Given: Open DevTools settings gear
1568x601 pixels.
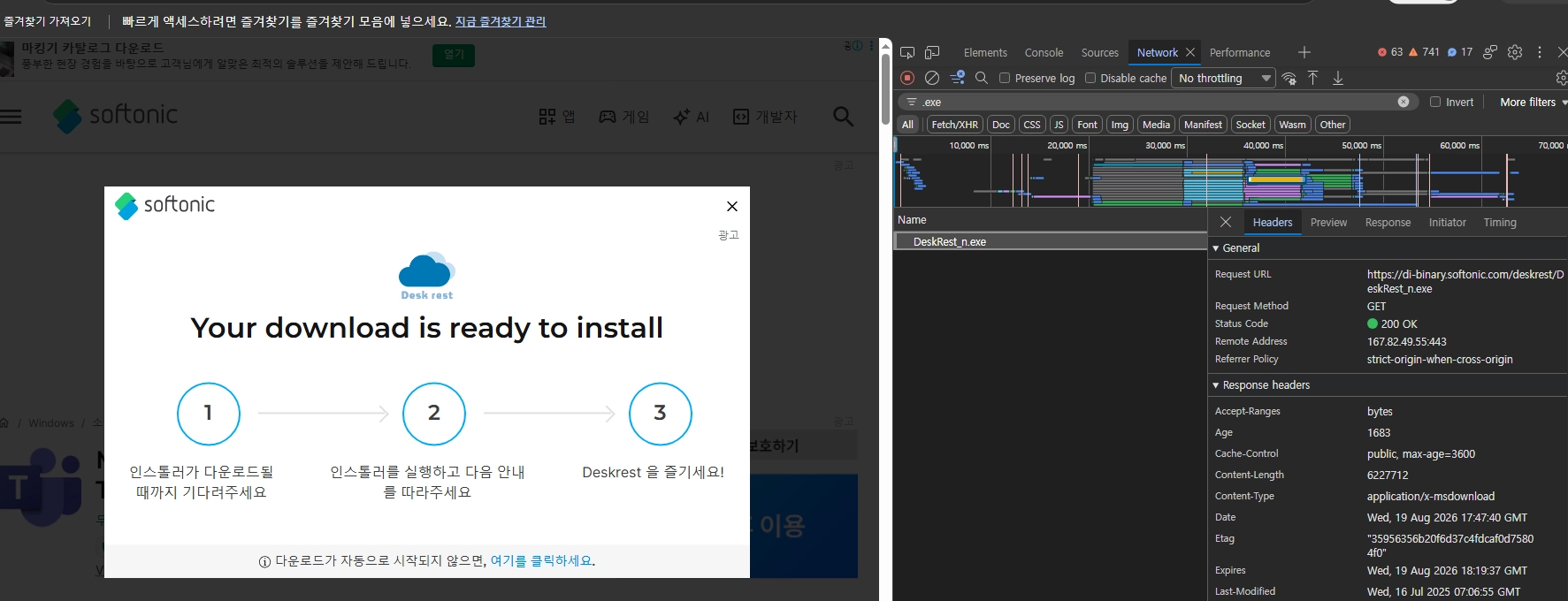Looking at the screenshot, I should [x=1515, y=52].
